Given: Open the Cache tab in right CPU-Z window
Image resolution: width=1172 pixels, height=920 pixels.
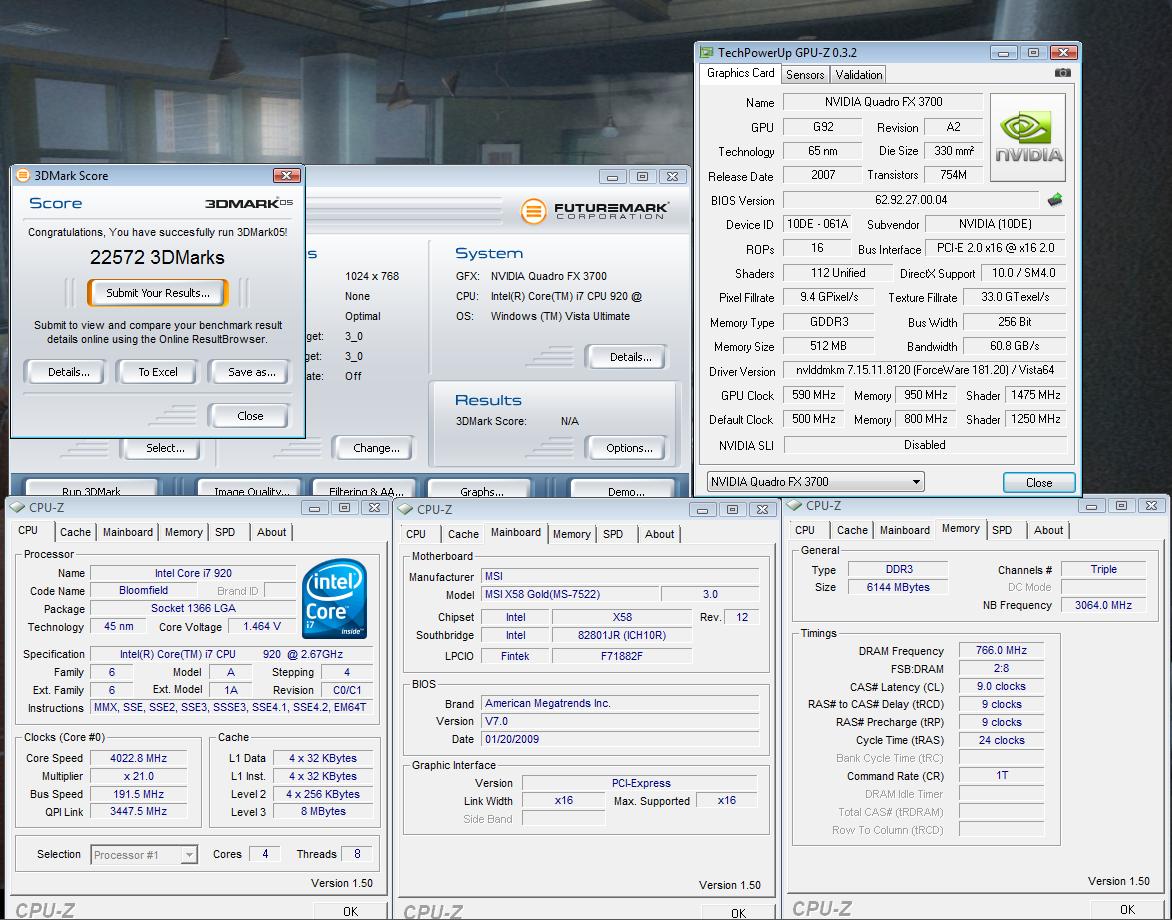Looking at the screenshot, I should [x=852, y=530].
